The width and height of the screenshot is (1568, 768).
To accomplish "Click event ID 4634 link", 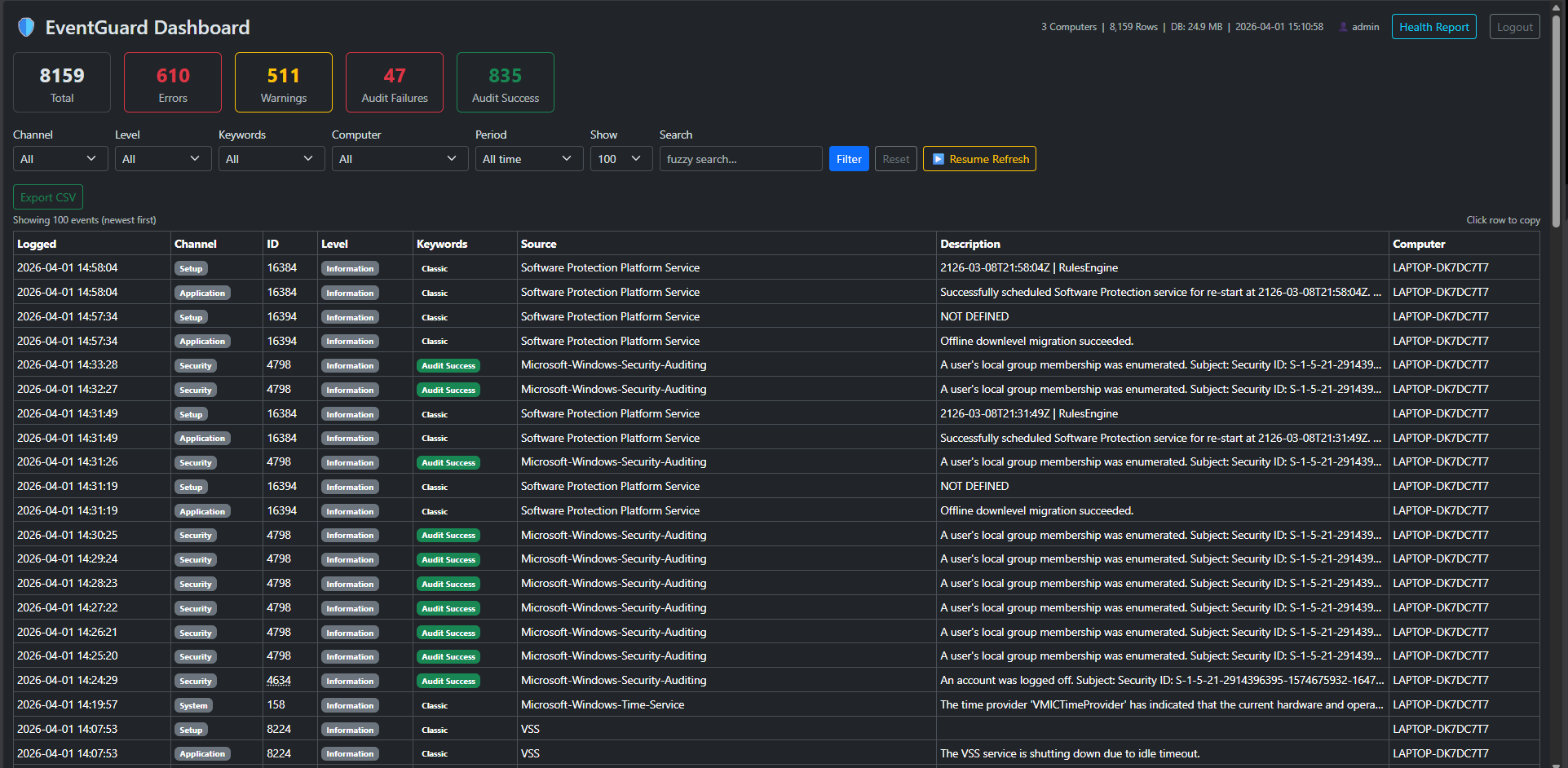I will click(x=279, y=680).
